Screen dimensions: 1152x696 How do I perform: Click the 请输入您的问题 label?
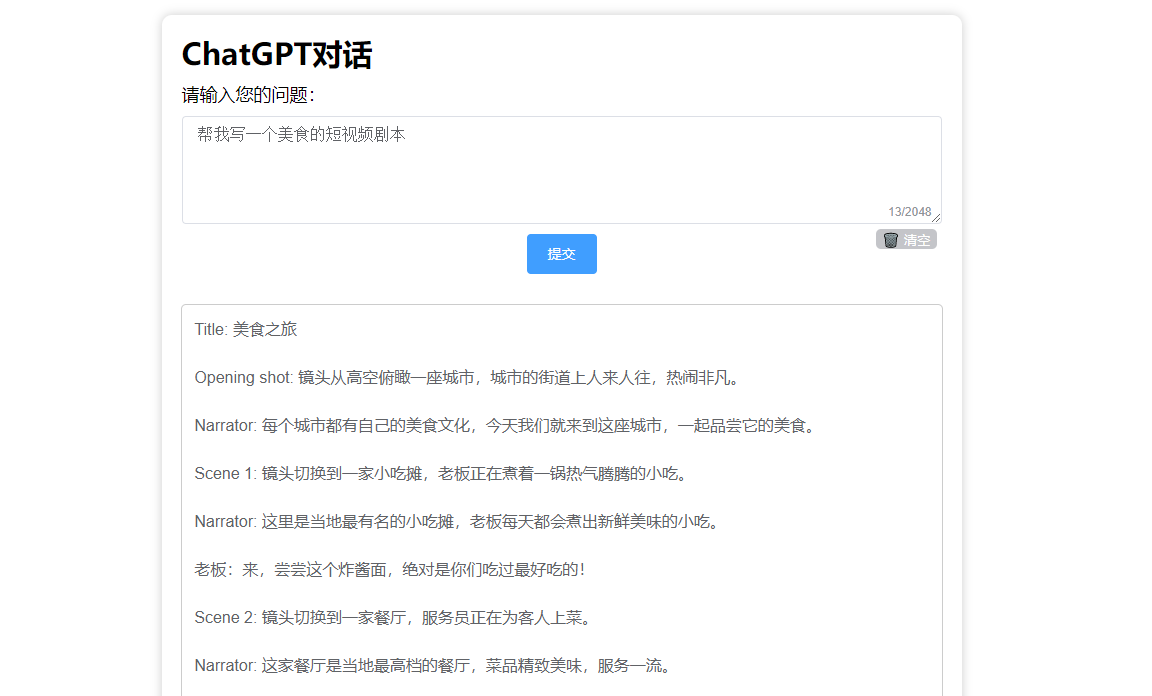248,95
